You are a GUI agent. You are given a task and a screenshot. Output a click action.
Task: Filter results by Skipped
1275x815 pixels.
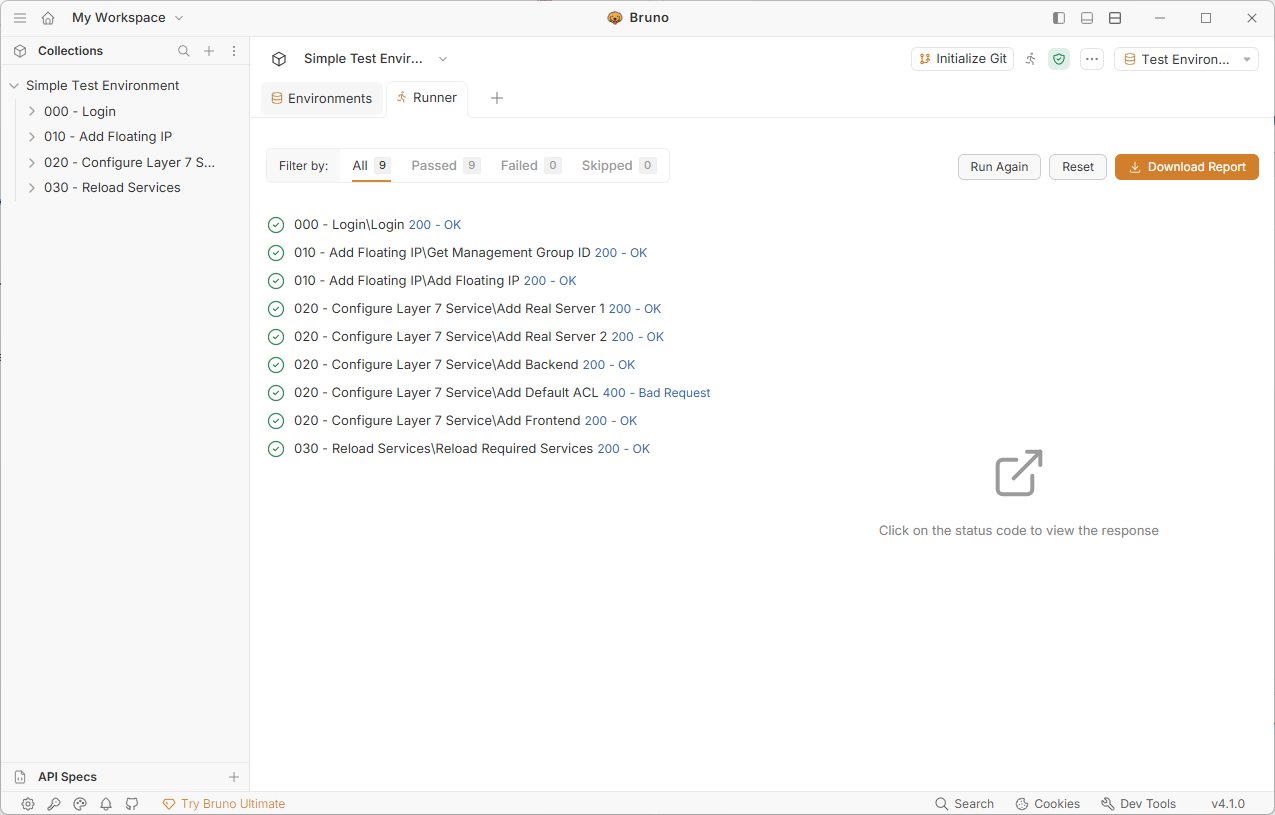point(619,166)
